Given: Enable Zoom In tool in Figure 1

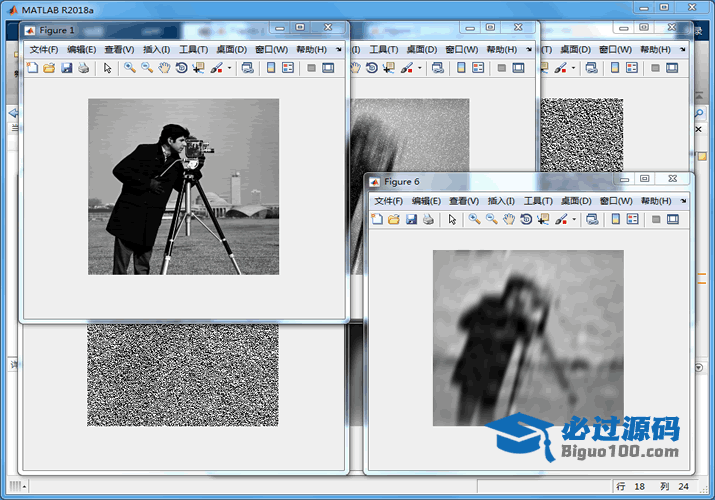Looking at the screenshot, I should pos(130,68).
